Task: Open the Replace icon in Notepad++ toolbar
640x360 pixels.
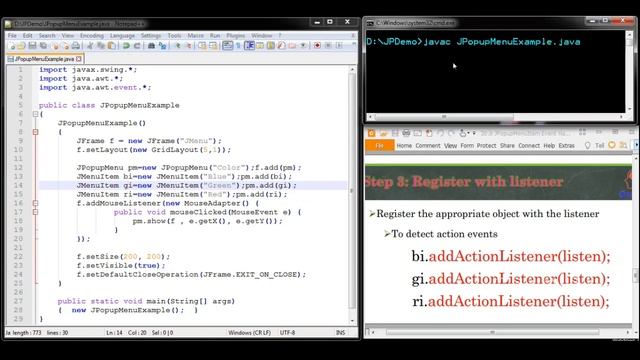Action: pos(163,46)
